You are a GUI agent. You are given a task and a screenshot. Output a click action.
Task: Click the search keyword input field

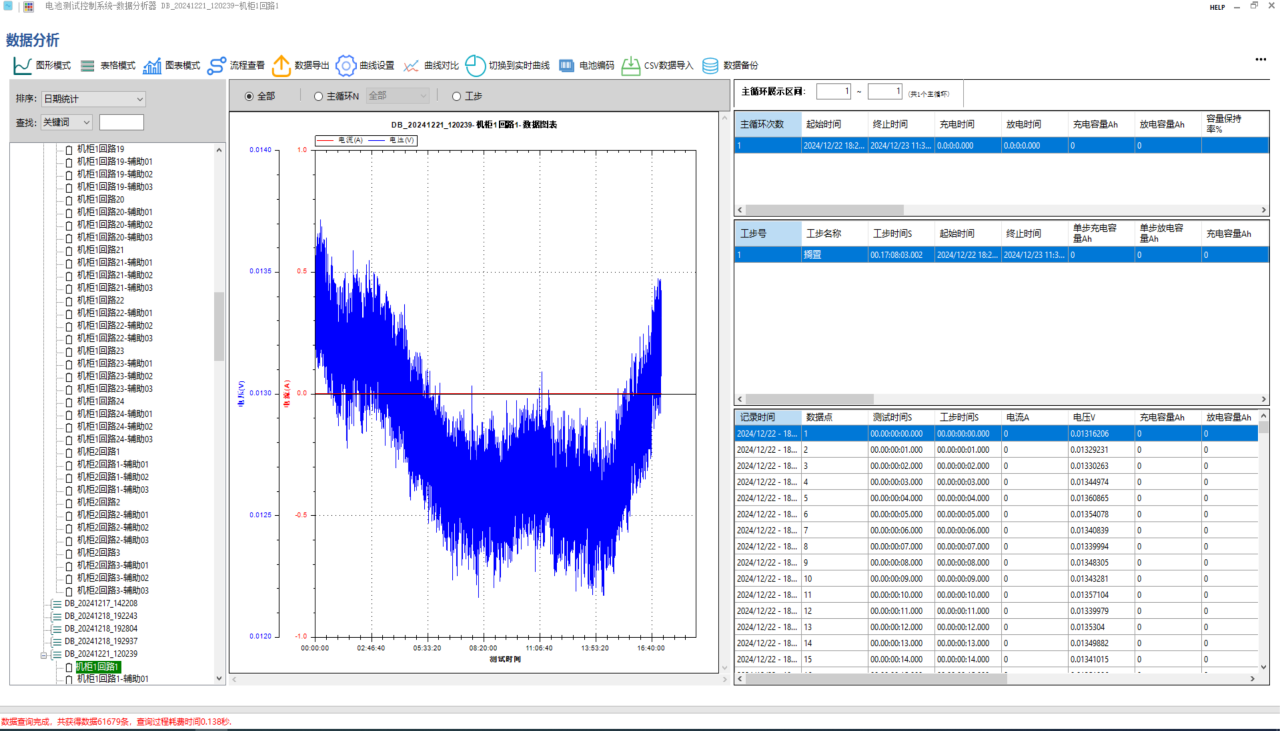coord(122,122)
